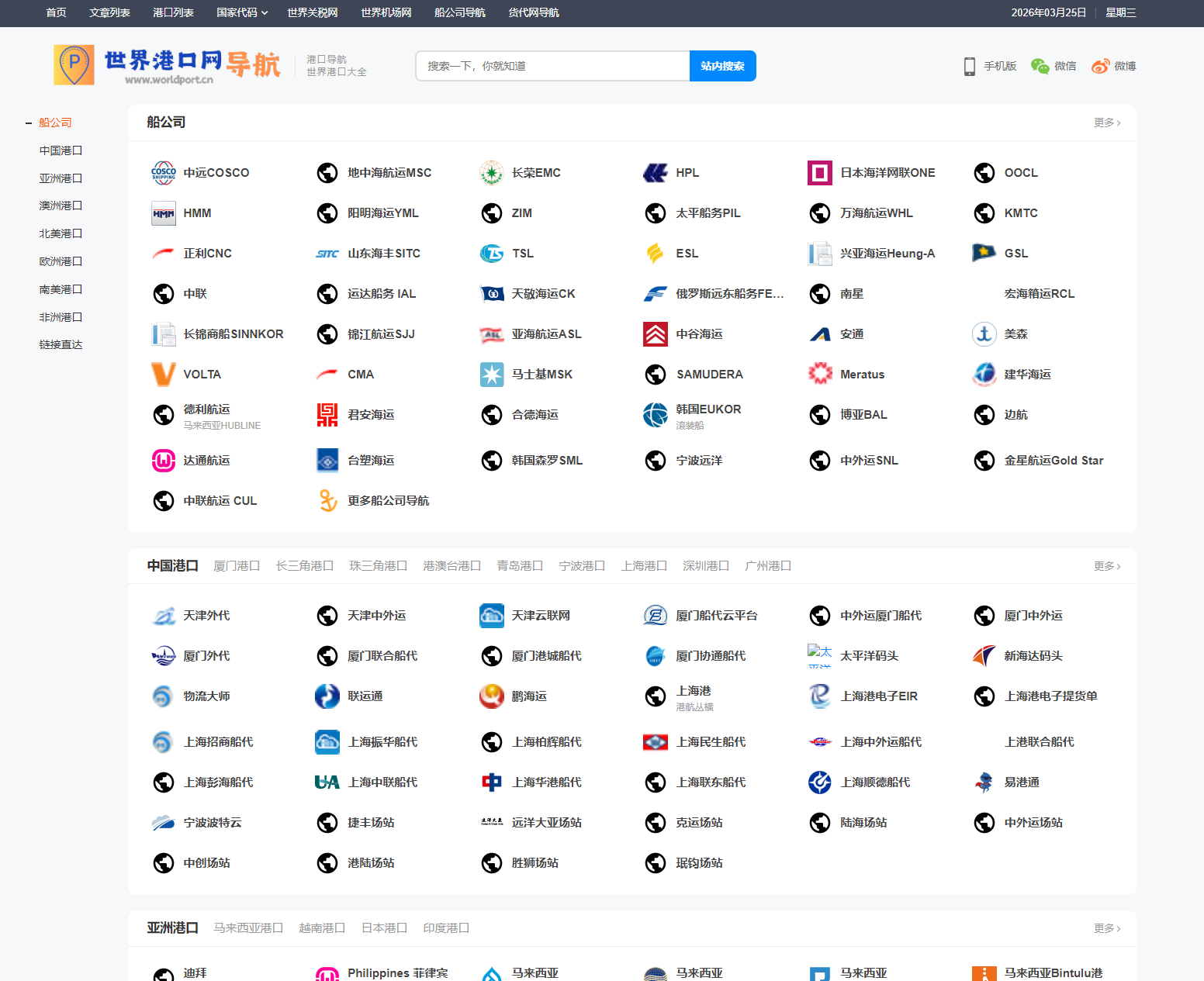Click the ONE magenta square logo
Viewport: 1204px width, 981px height.
coord(819,173)
